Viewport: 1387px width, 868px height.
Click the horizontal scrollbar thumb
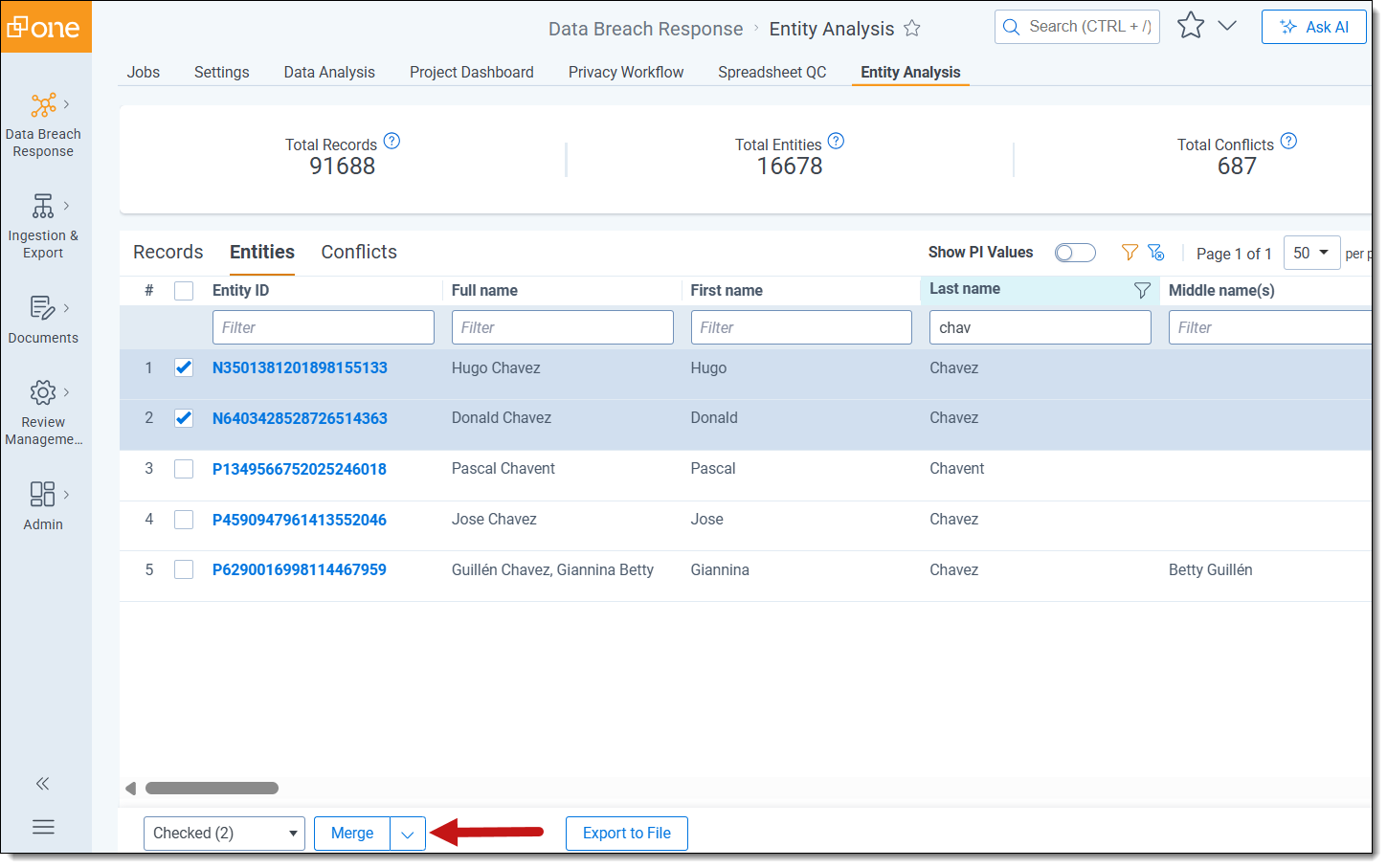coord(212,789)
